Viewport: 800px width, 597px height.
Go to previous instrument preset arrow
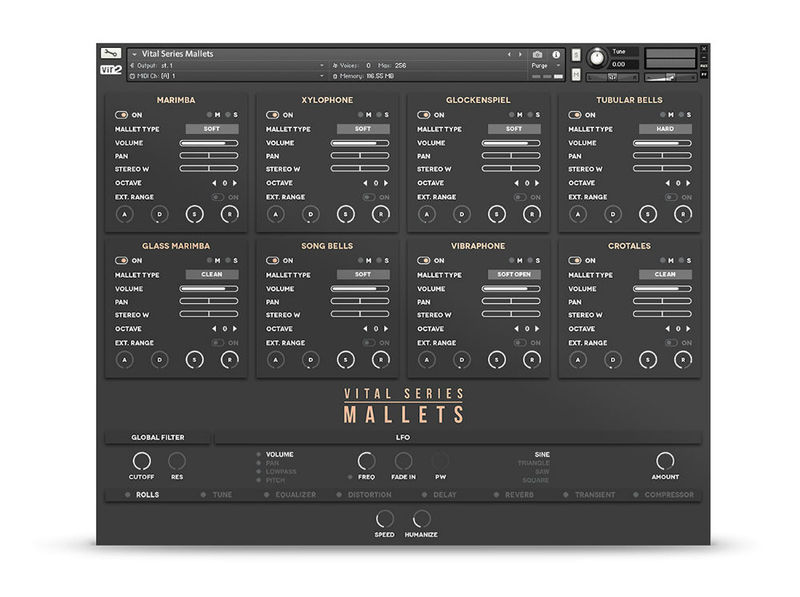point(509,54)
